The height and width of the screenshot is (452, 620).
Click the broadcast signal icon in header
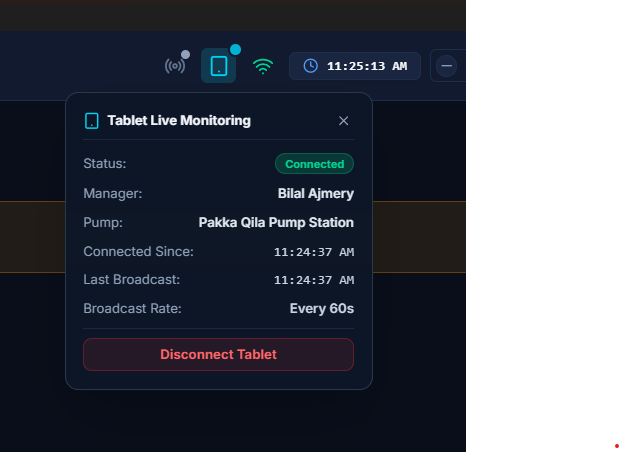[x=175, y=66]
